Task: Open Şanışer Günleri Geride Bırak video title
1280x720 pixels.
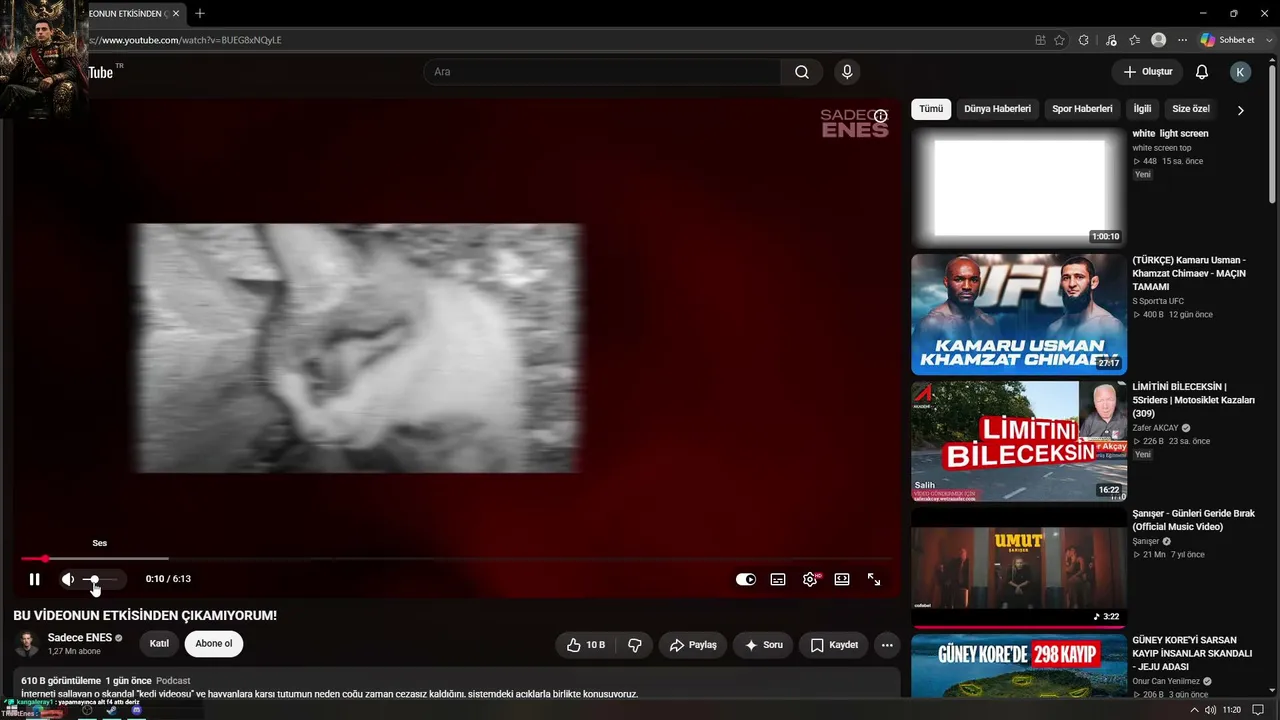Action: [1193, 520]
